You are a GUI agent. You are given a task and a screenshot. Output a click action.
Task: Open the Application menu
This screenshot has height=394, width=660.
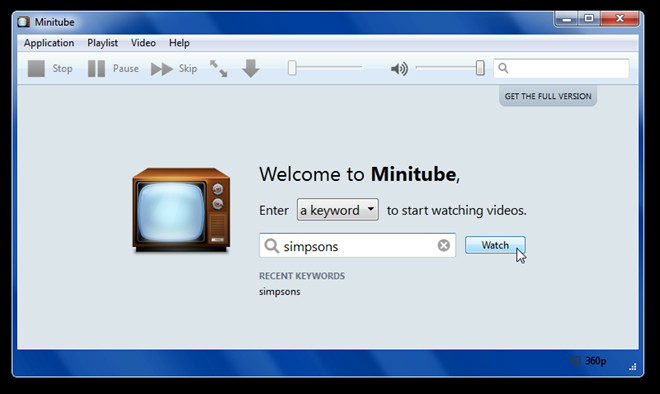pyautogui.click(x=49, y=43)
